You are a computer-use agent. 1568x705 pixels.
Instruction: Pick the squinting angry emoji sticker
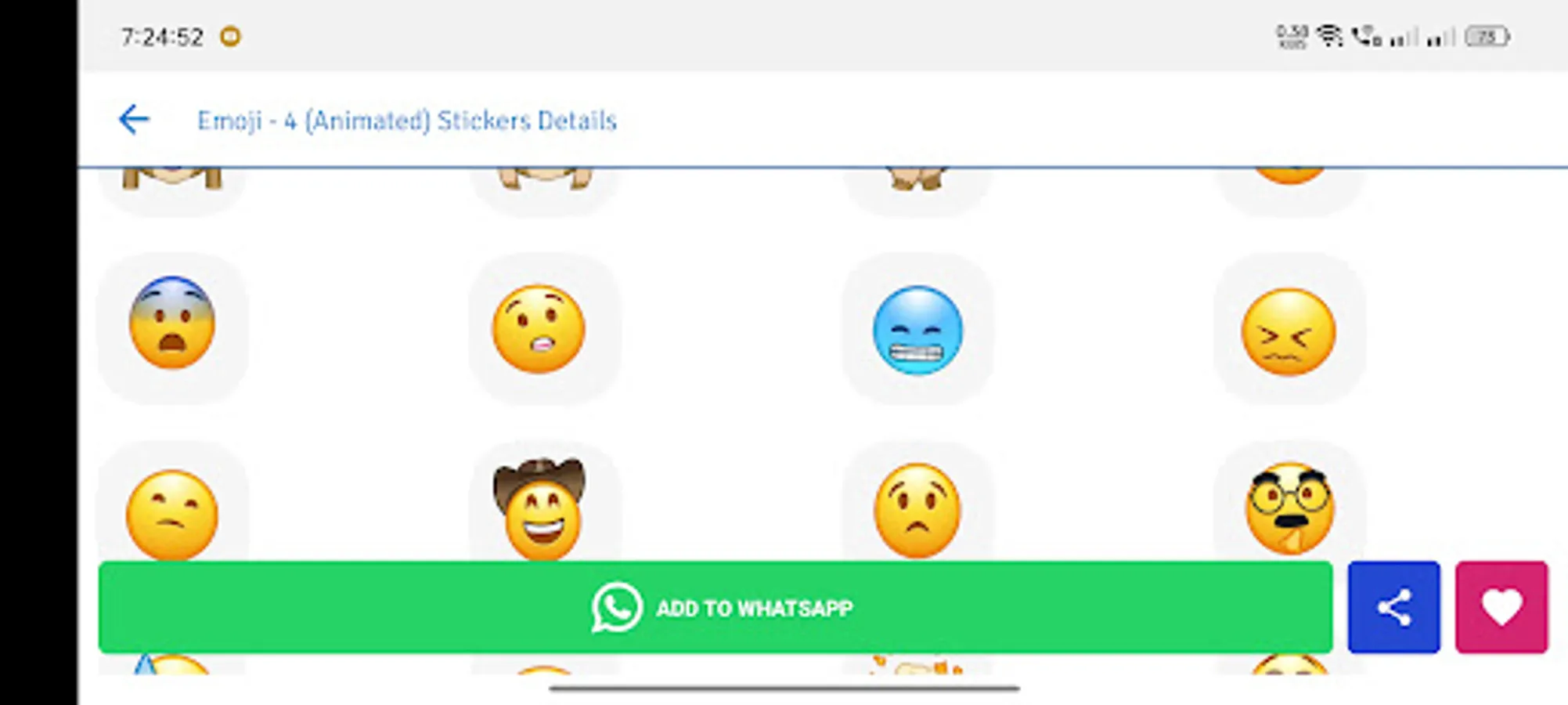pos(1289,332)
